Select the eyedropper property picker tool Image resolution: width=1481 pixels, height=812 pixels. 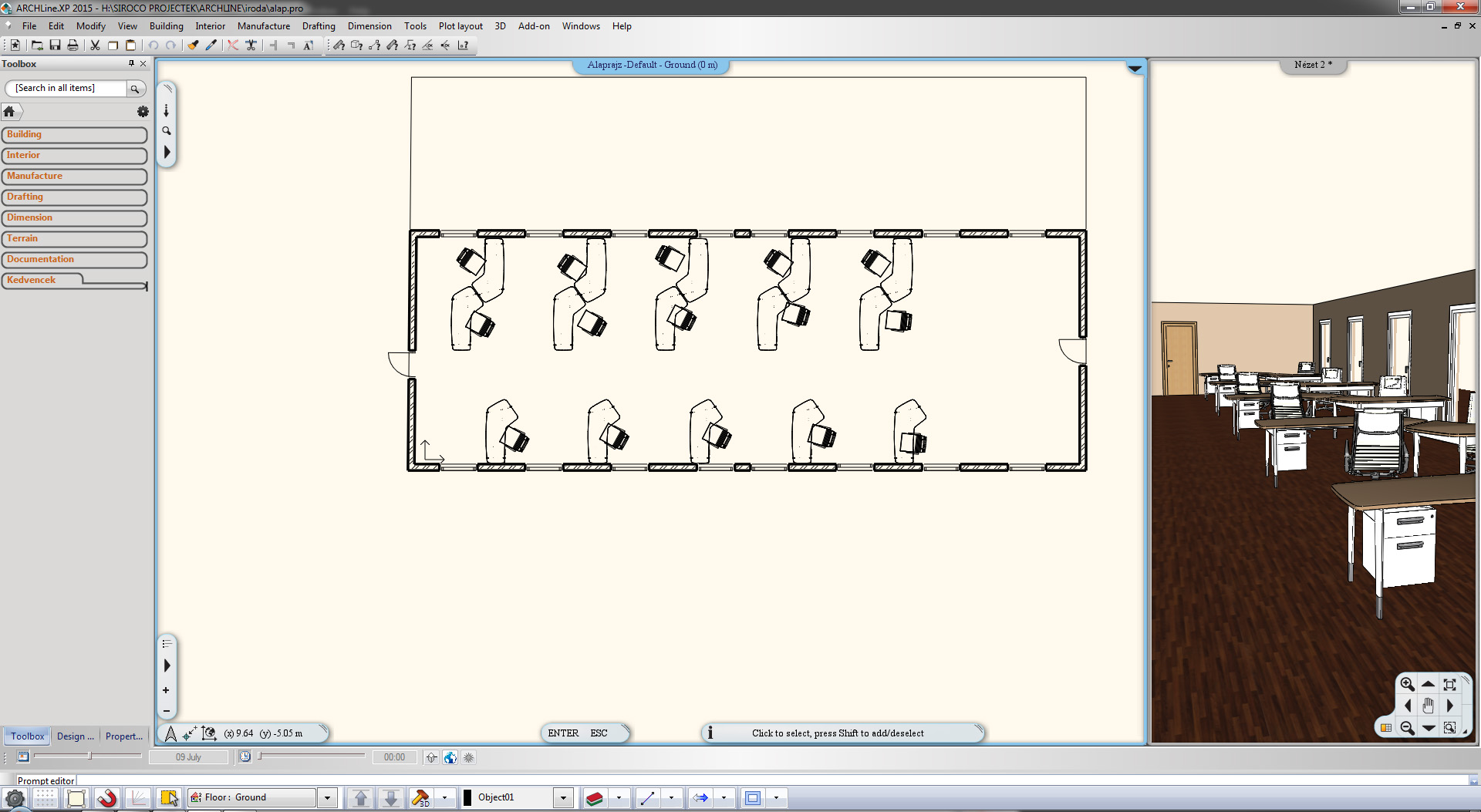[211, 45]
